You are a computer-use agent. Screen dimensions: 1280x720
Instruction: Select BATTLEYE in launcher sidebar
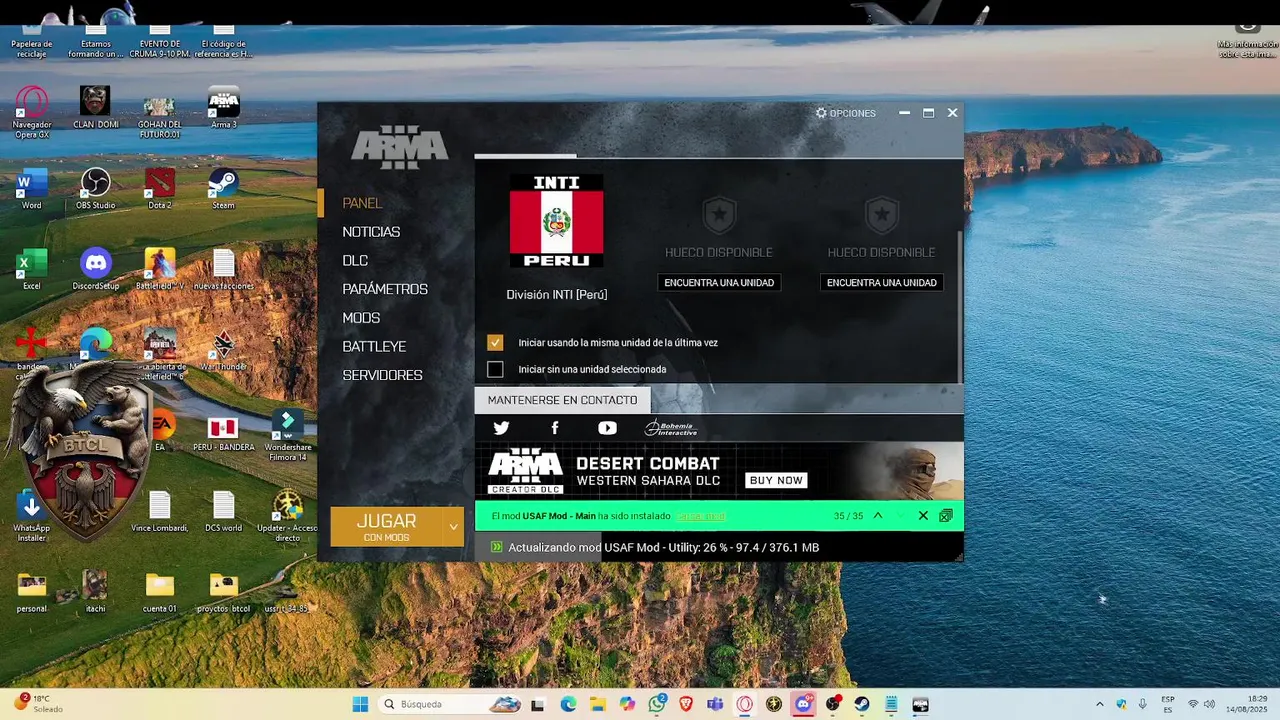pos(374,347)
